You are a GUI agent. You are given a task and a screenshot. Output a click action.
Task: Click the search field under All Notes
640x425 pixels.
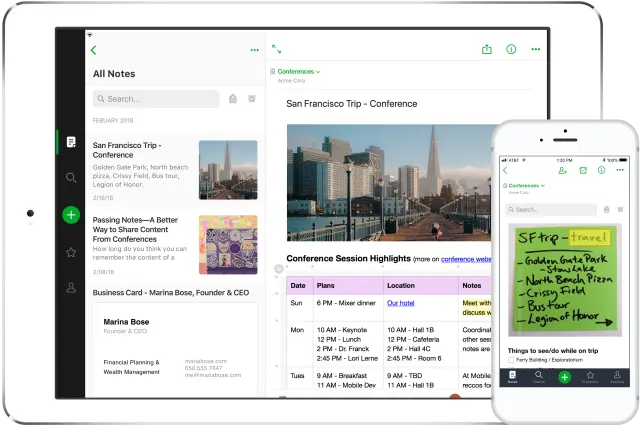pos(156,99)
